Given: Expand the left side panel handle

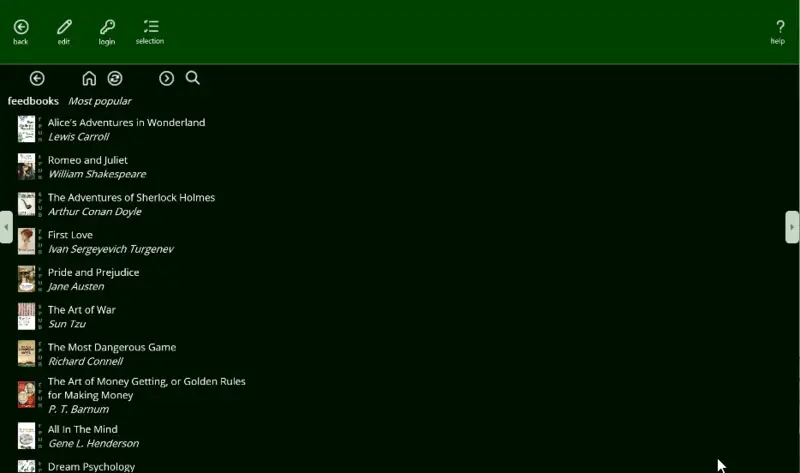Looking at the screenshot, I should click(x=6, y=227).
